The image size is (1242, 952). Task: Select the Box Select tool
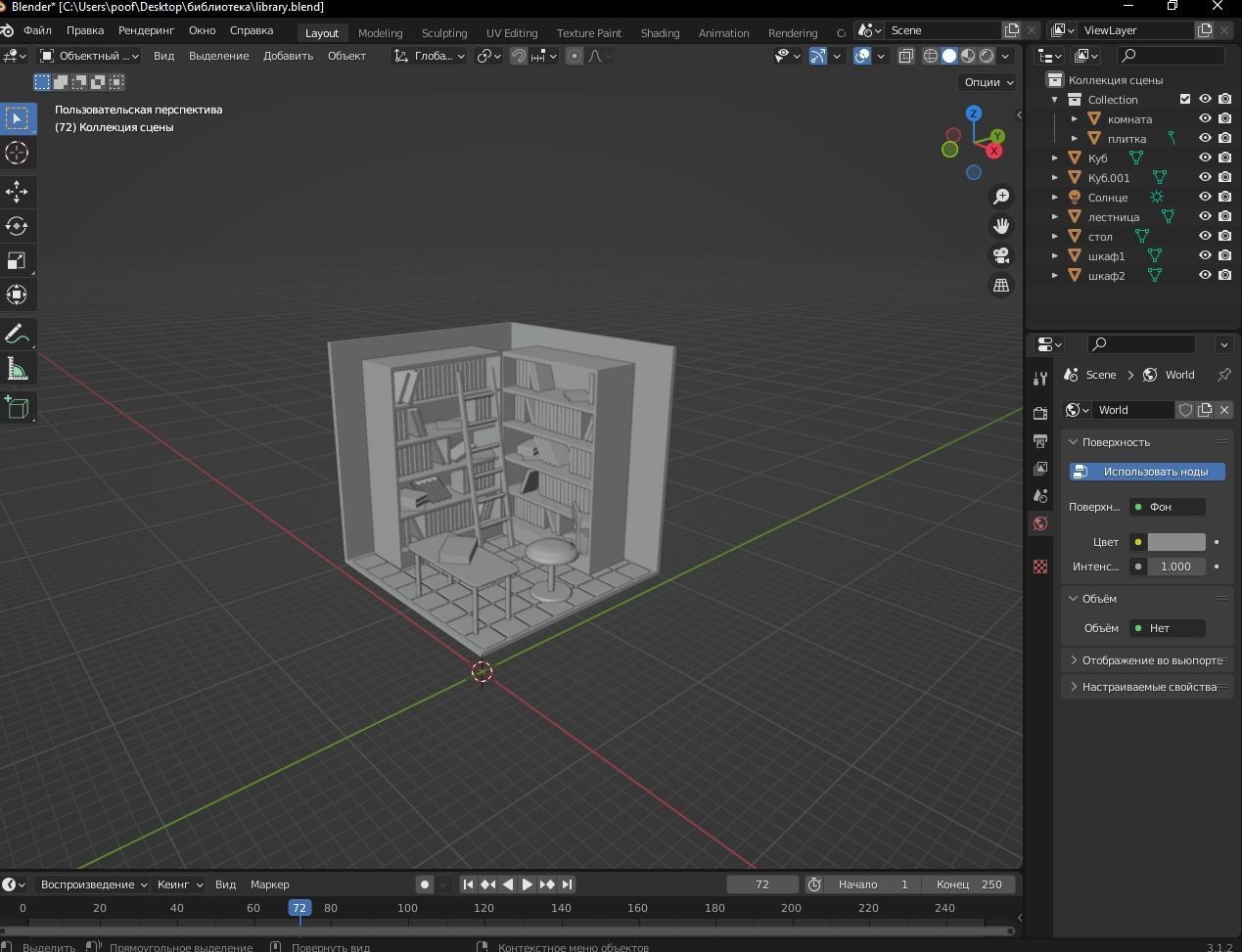[18, 118]
